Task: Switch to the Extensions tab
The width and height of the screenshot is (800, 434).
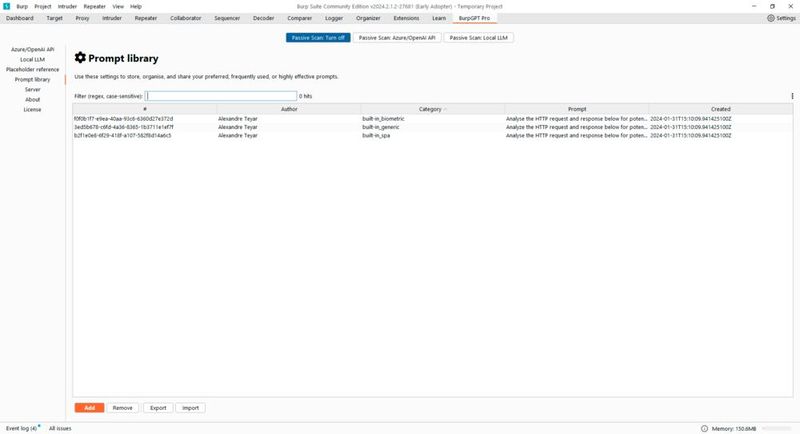Action: click(406, 18)
